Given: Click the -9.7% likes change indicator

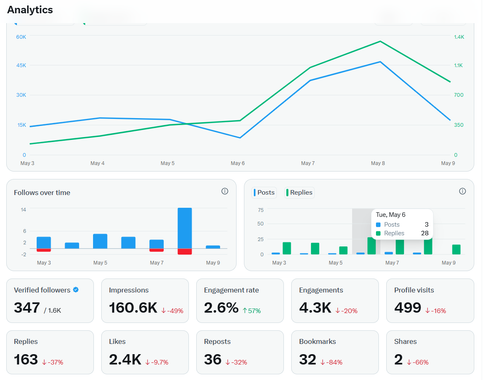Looking at the screenshot, I should [157, 362].
